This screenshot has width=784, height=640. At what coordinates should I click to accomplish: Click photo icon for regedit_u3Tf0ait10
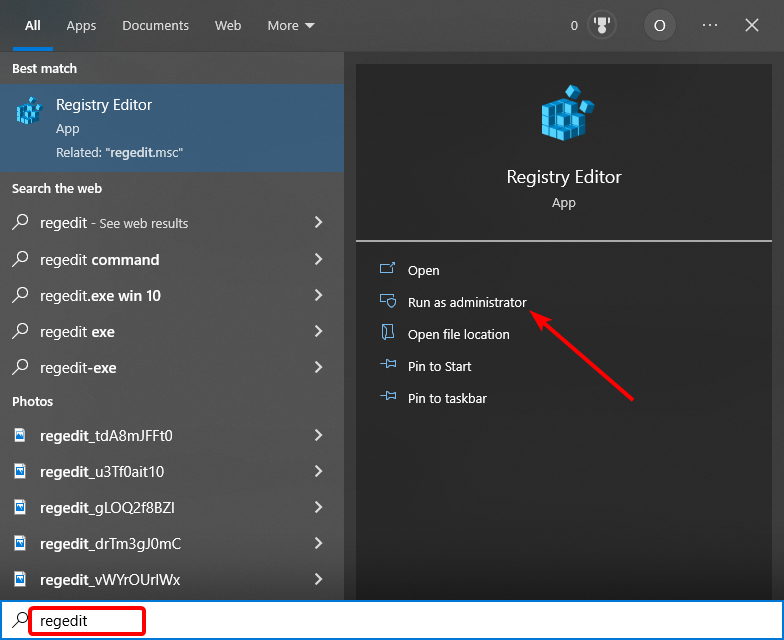pyautogui.click(x=20, y=471)
